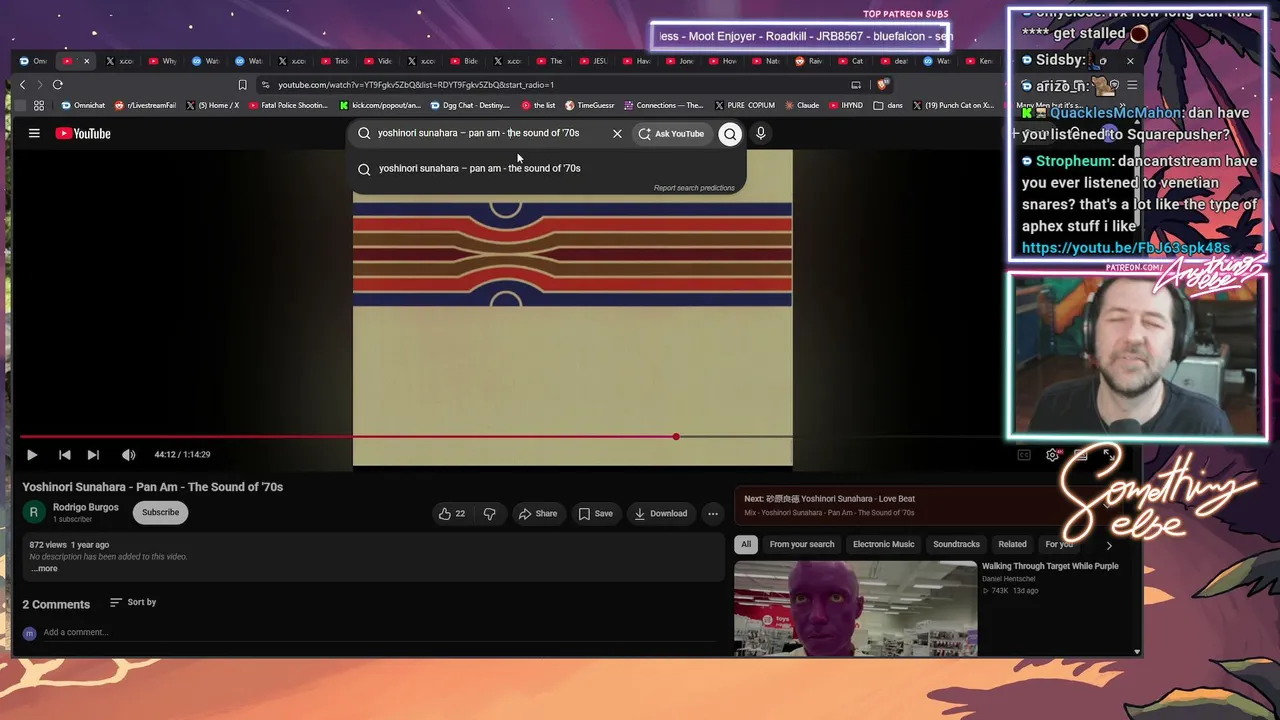Open 'the list' bookmark
The width and height of the screenshot is (1280, 720).
point(539,105)
